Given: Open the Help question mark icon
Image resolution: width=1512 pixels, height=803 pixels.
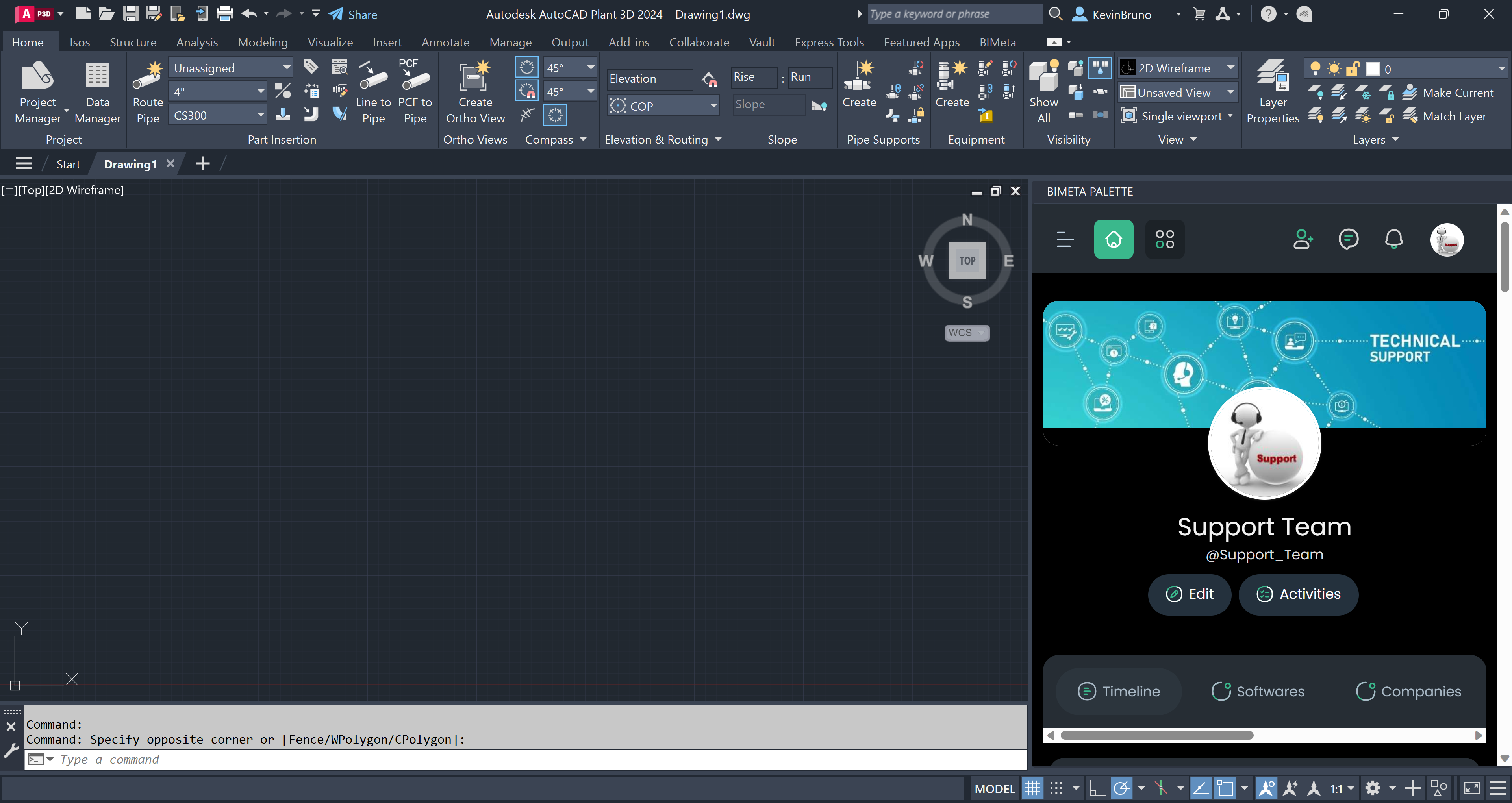Looking at the screenshot, I should [1268, 14].
